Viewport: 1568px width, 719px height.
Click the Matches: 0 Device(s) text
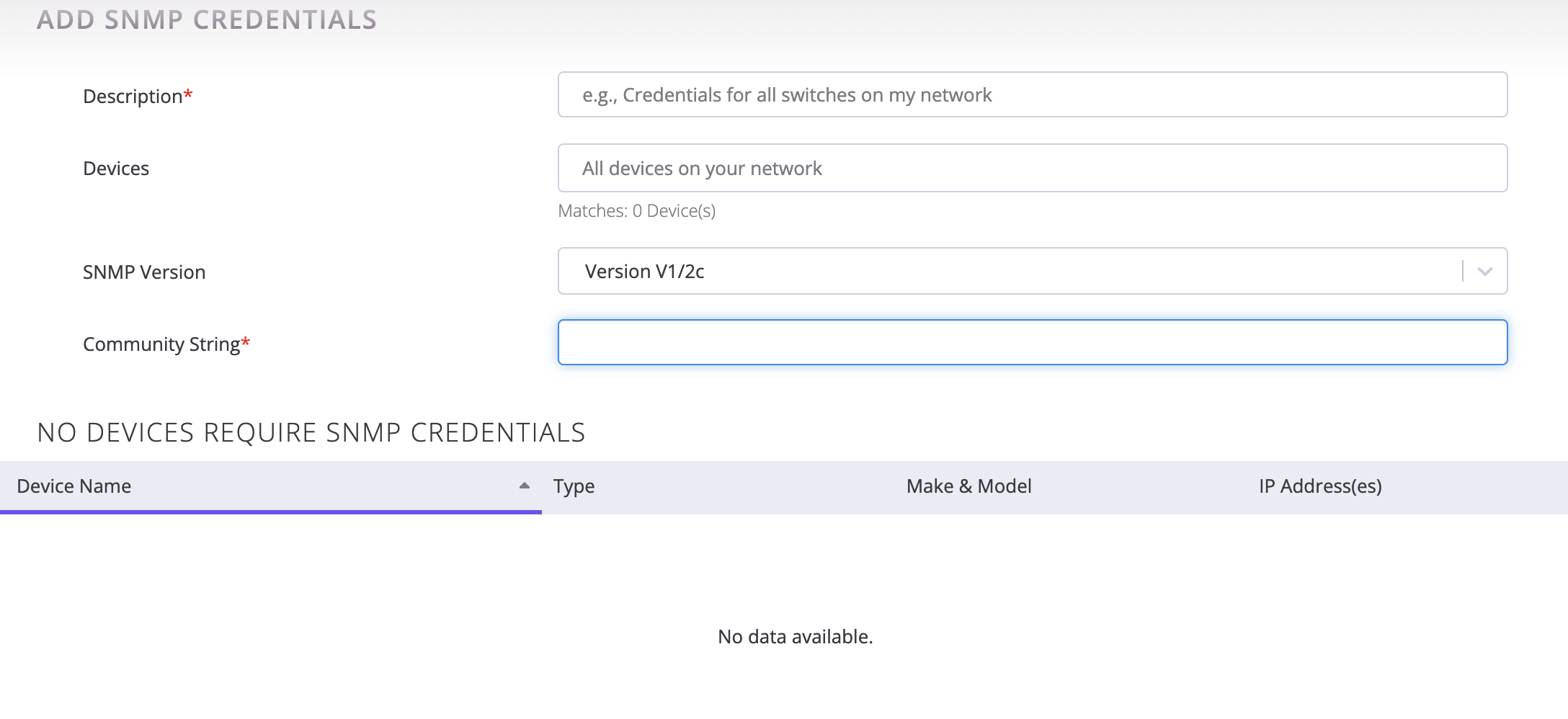click(636, 210)
